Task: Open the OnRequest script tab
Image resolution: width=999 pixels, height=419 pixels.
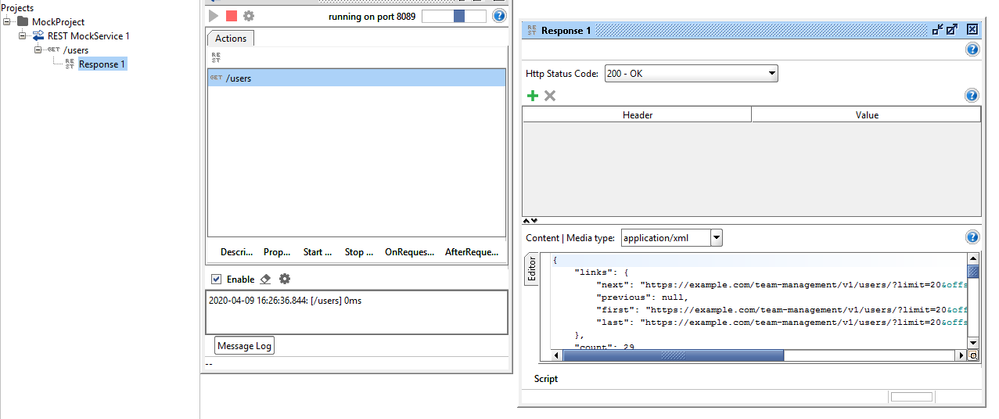Action: pyautogui.click(x=408, y=252)
